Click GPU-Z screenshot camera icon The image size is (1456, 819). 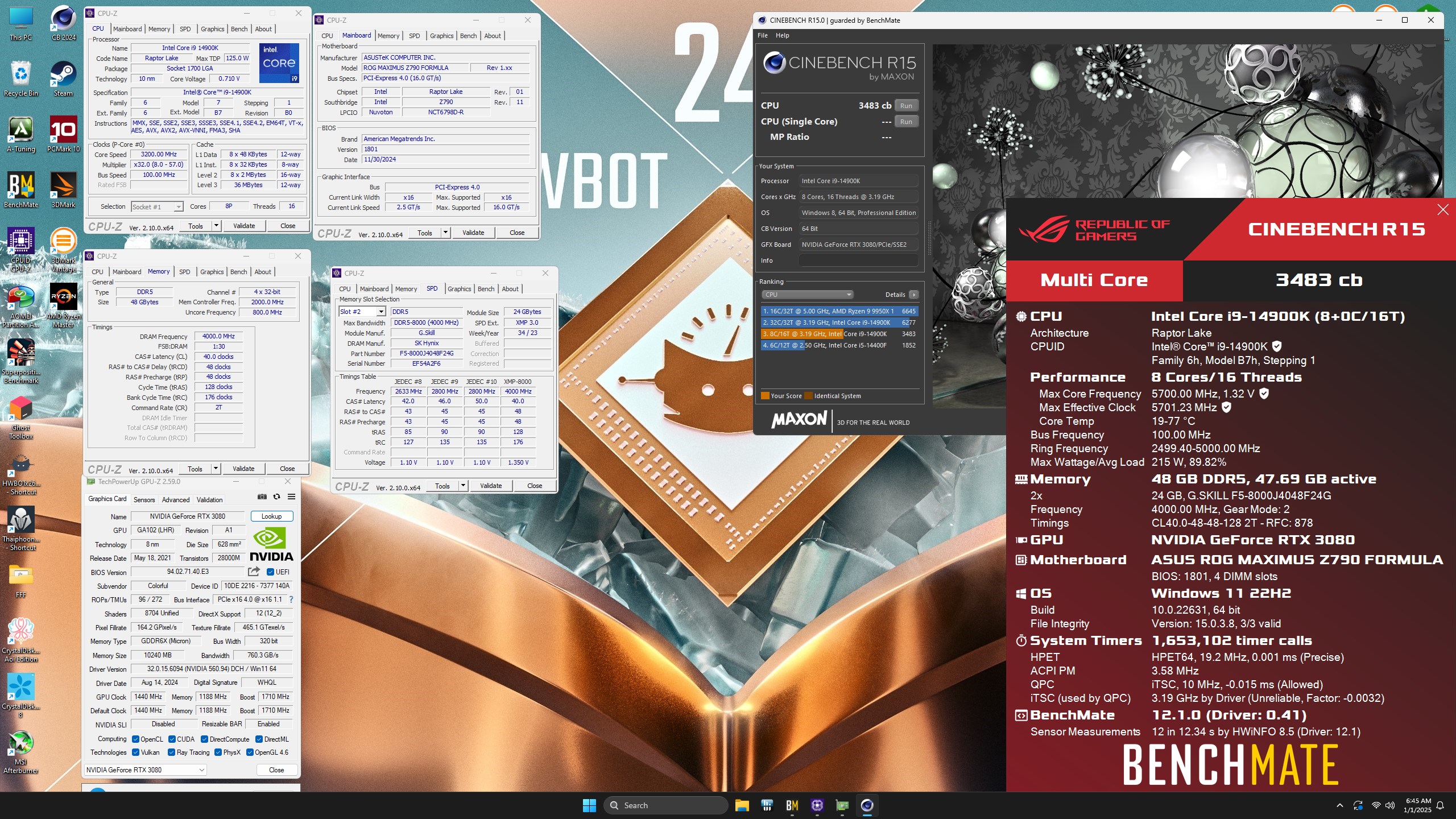click(x=262, y=497)
